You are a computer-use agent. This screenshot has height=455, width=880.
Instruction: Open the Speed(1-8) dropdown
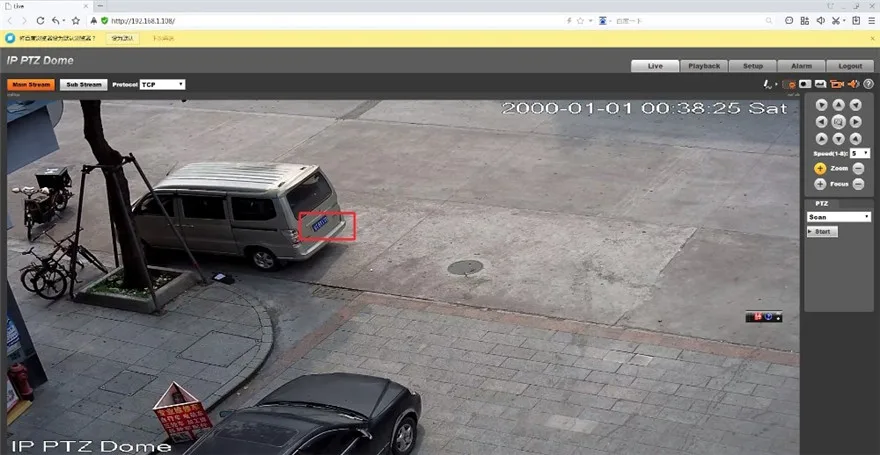[860, 153]
